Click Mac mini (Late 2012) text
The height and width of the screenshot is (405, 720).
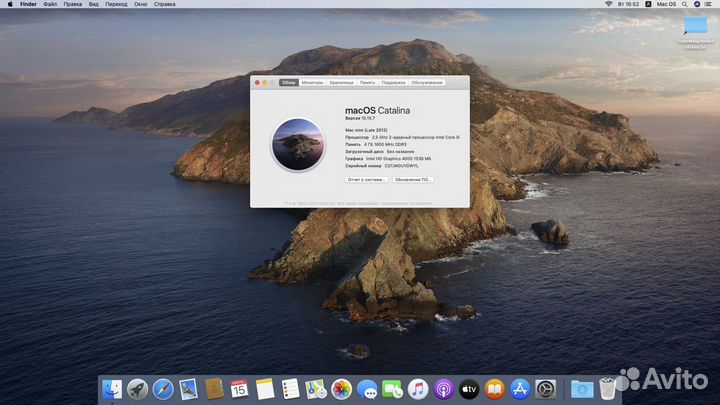point(366,130)
